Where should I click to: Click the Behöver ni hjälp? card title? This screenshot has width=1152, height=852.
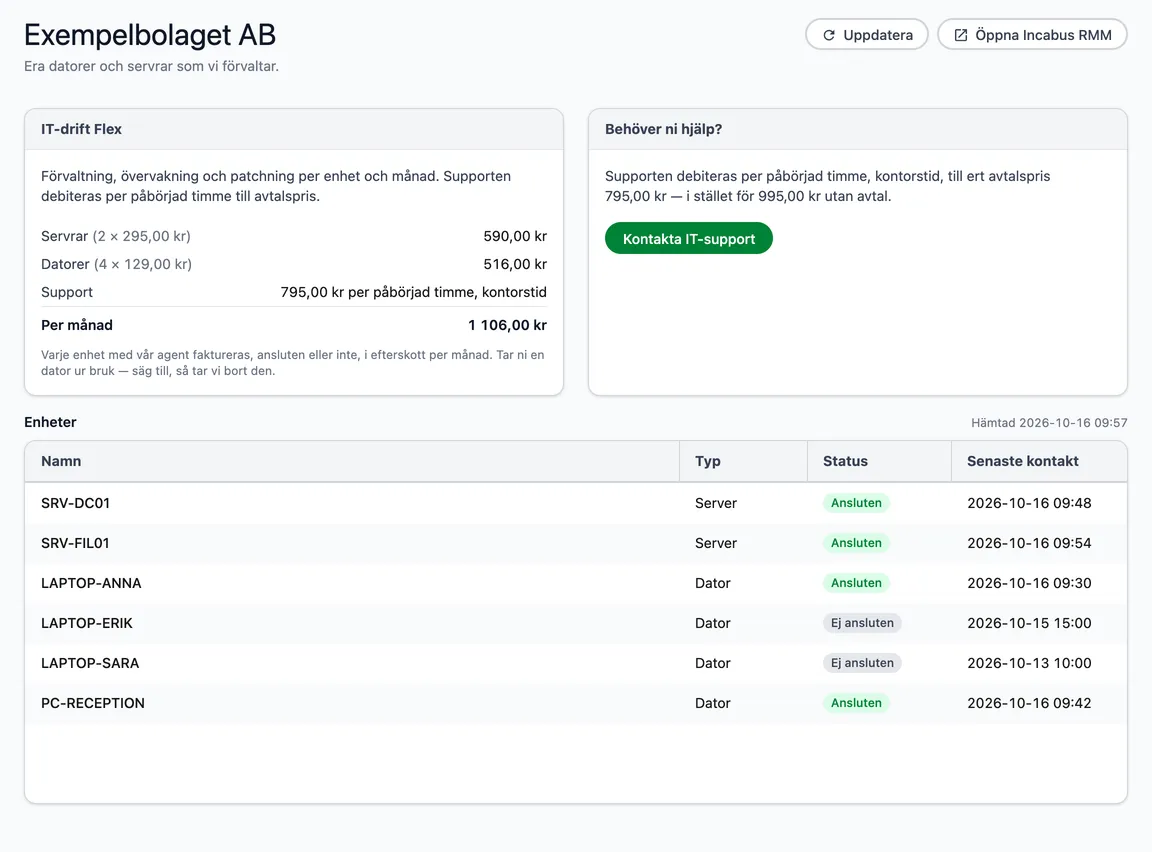[x=663, y=129]
